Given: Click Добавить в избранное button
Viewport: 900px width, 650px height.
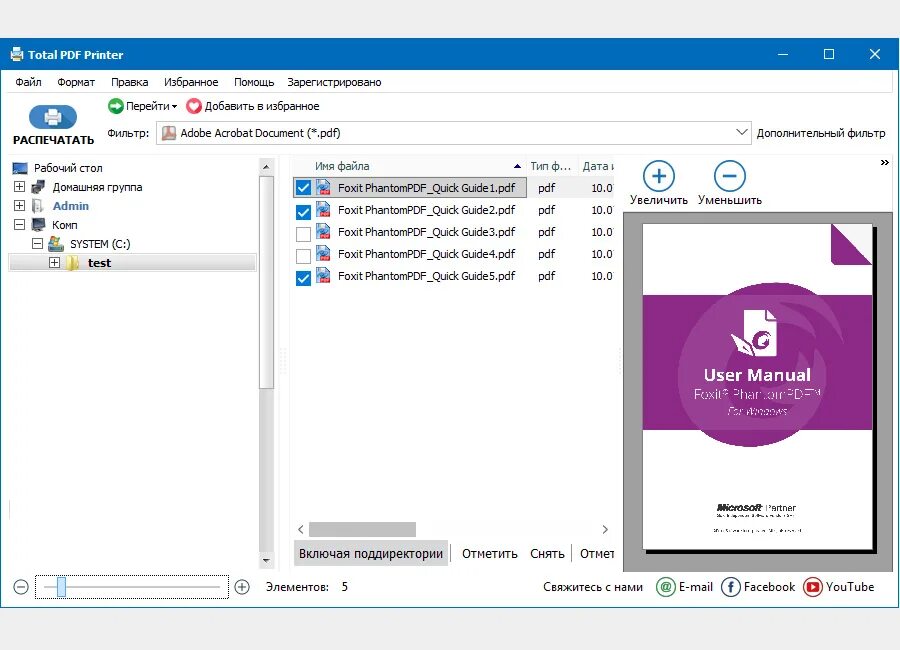Looking at the screenshot, I should (253, 106).
